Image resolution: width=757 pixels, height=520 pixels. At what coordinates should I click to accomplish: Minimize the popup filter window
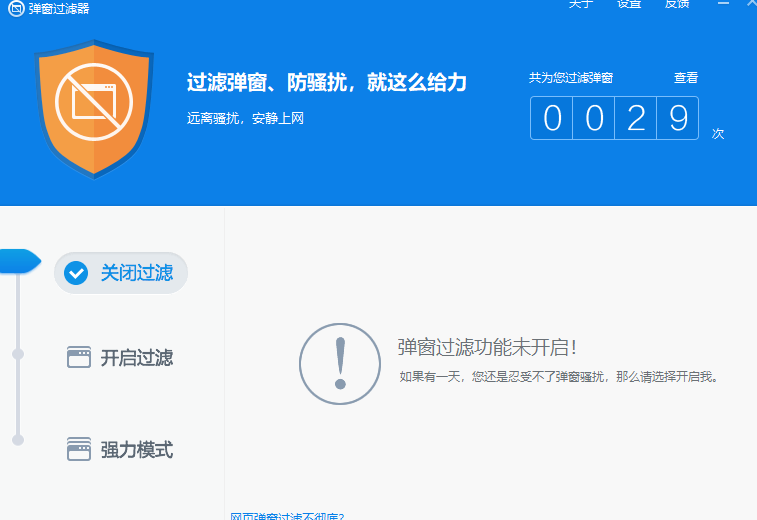tap(723, 4)
